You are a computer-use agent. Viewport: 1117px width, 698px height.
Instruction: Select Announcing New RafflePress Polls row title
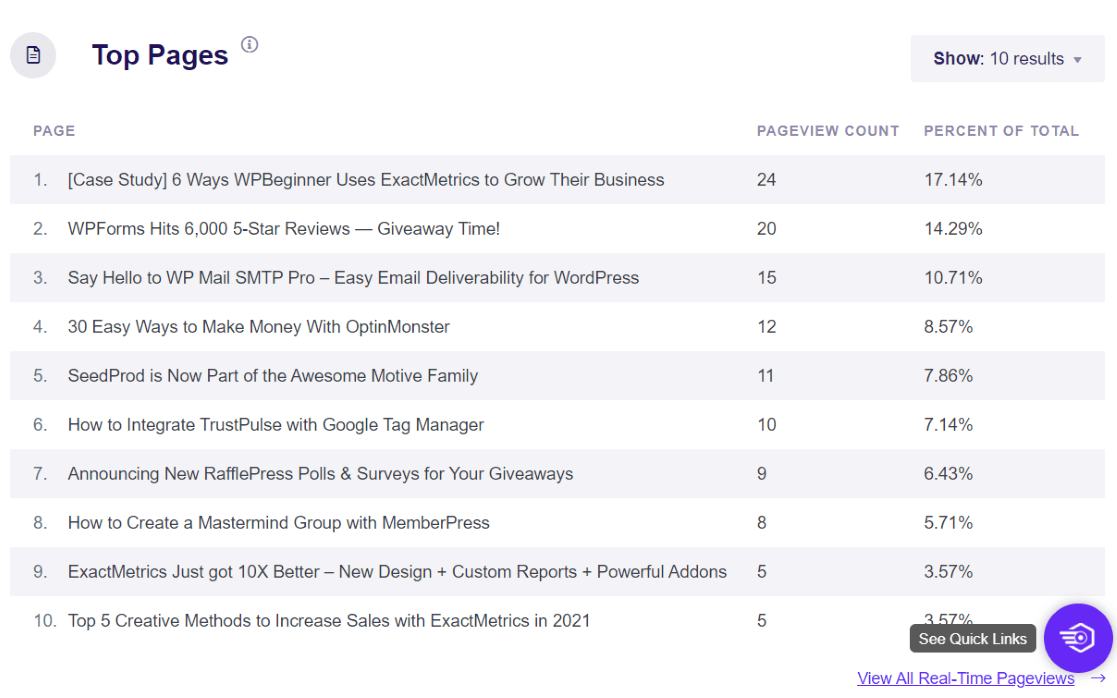tap(321, 474)
